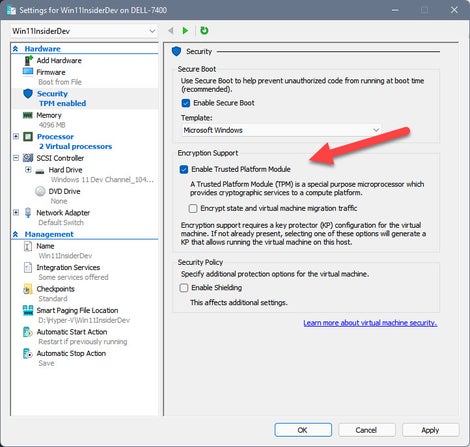Open the Win11InsiderDev VM selector dropdown
470x447 pixels.
click(84, 31)
